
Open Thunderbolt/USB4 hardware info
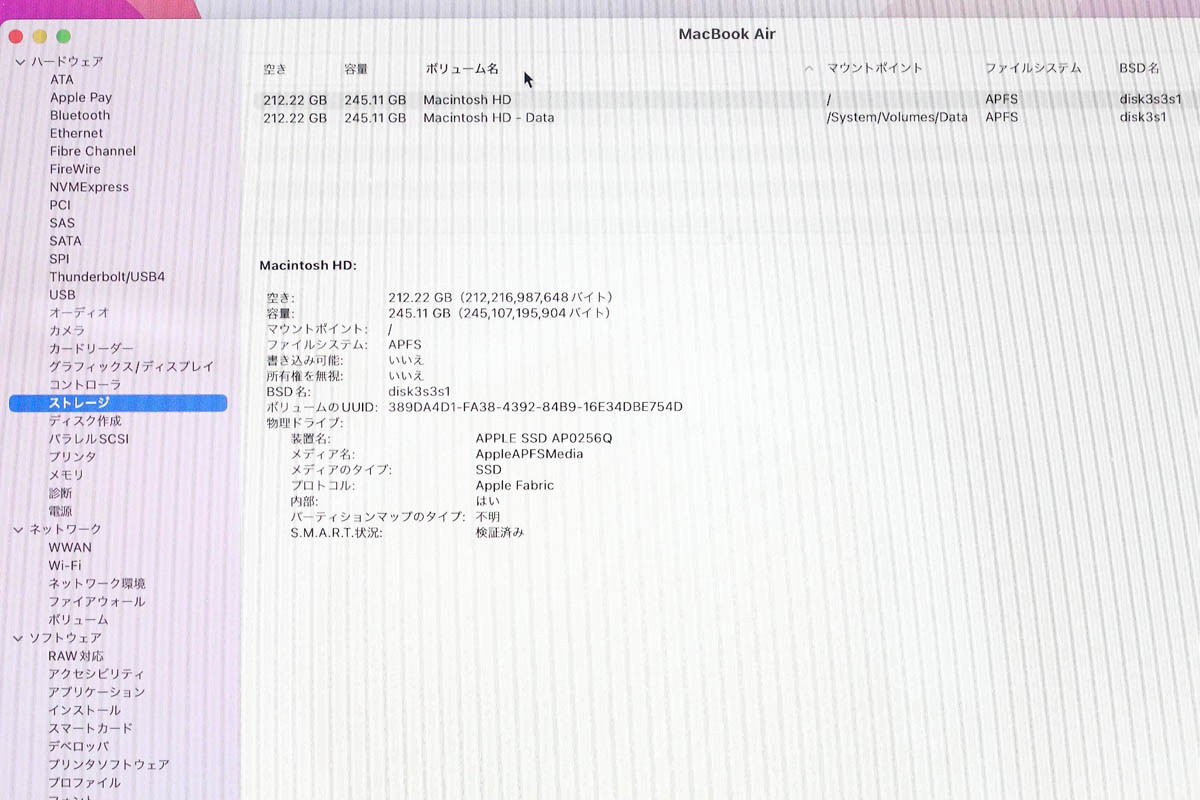point(107,277)
